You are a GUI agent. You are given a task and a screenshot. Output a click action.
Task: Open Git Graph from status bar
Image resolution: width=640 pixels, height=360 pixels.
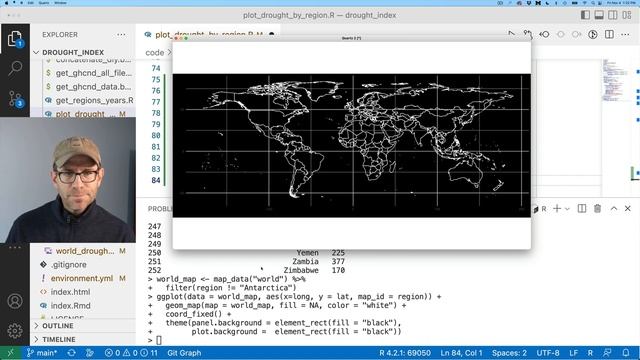tap(184, 353)
